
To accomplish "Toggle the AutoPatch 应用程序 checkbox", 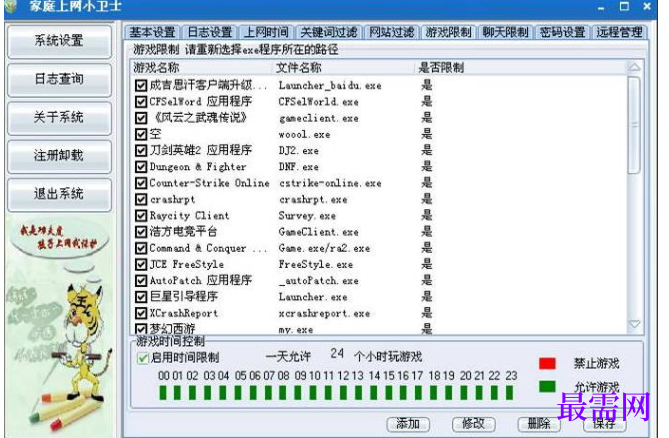I will [x=141, y=281].
